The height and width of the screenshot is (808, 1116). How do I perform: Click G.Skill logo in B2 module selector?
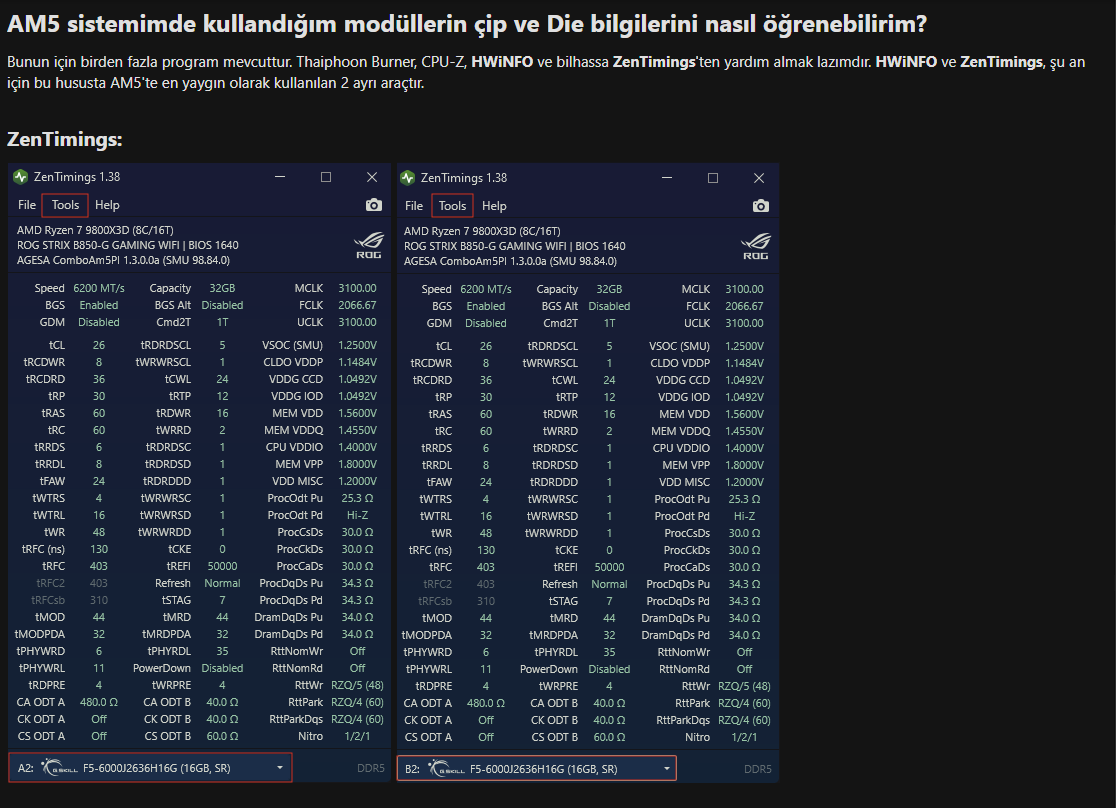[446, 768]
